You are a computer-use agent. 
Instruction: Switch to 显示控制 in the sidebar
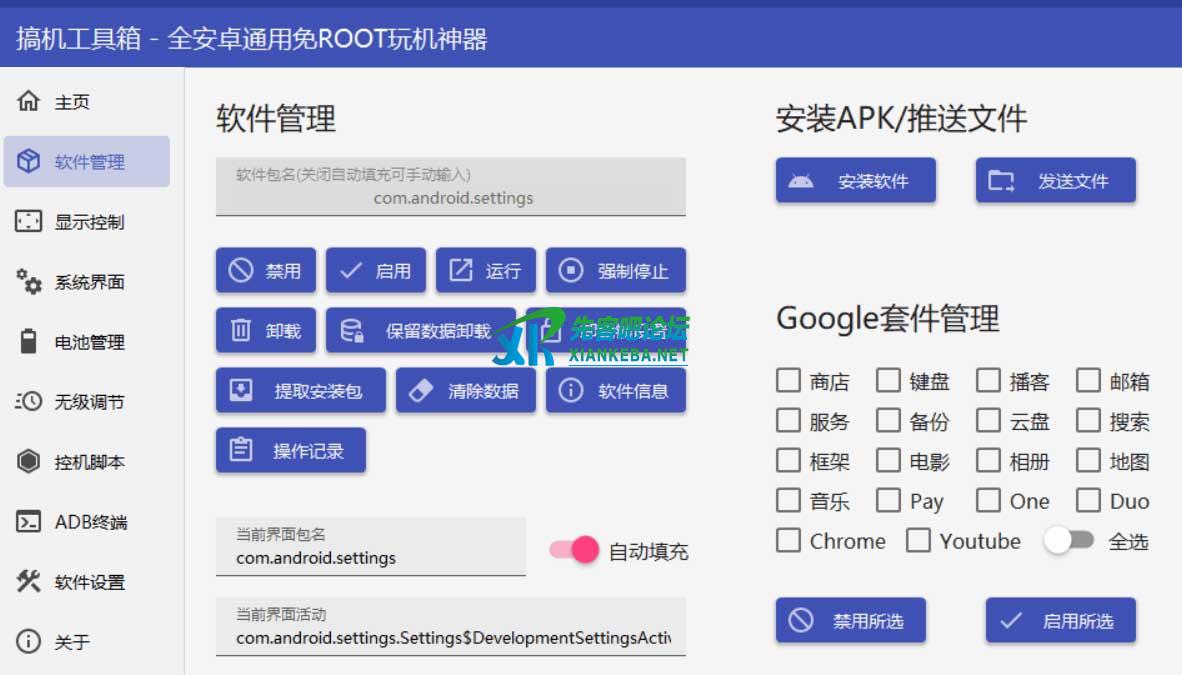[x=88, y=222]
